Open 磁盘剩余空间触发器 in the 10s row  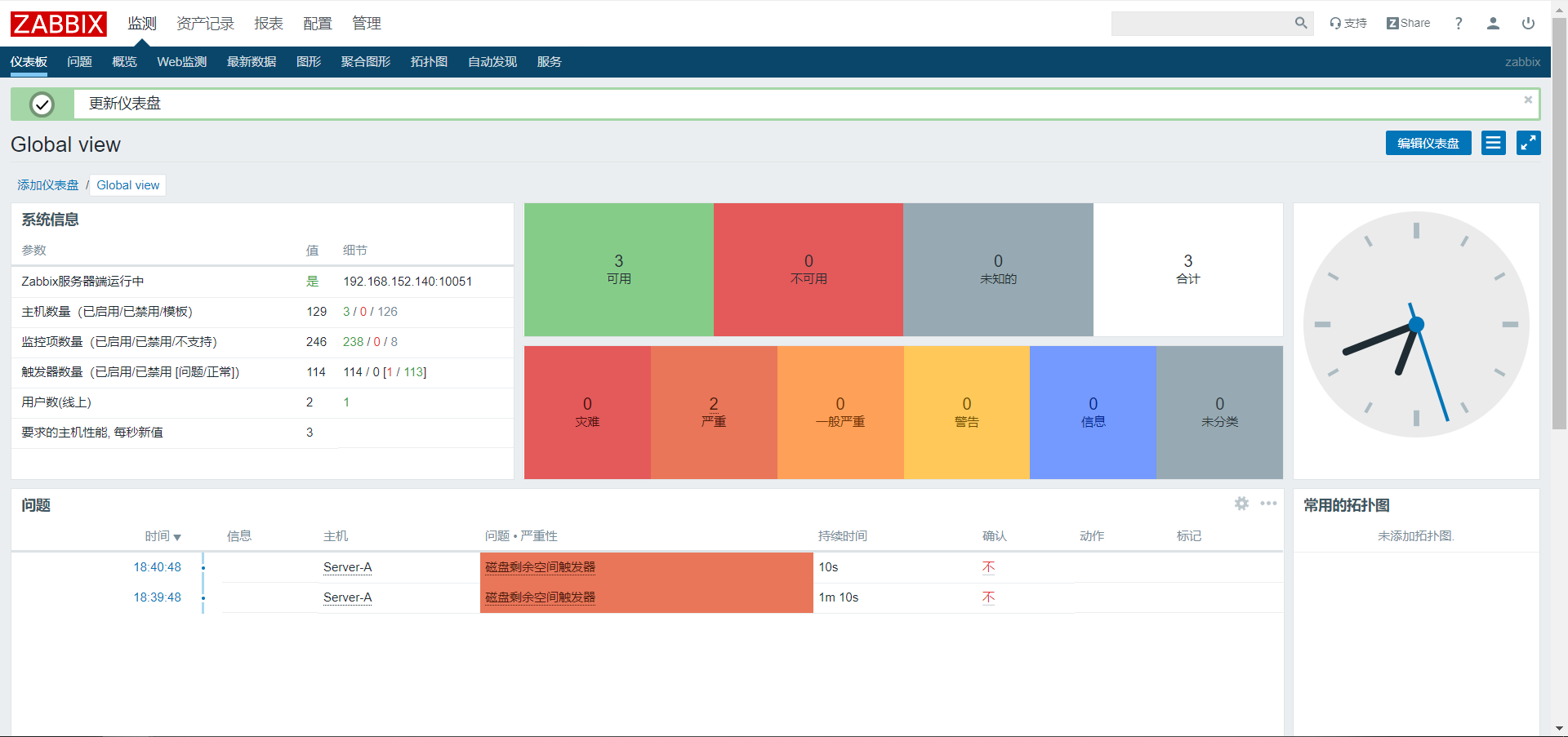540,567
